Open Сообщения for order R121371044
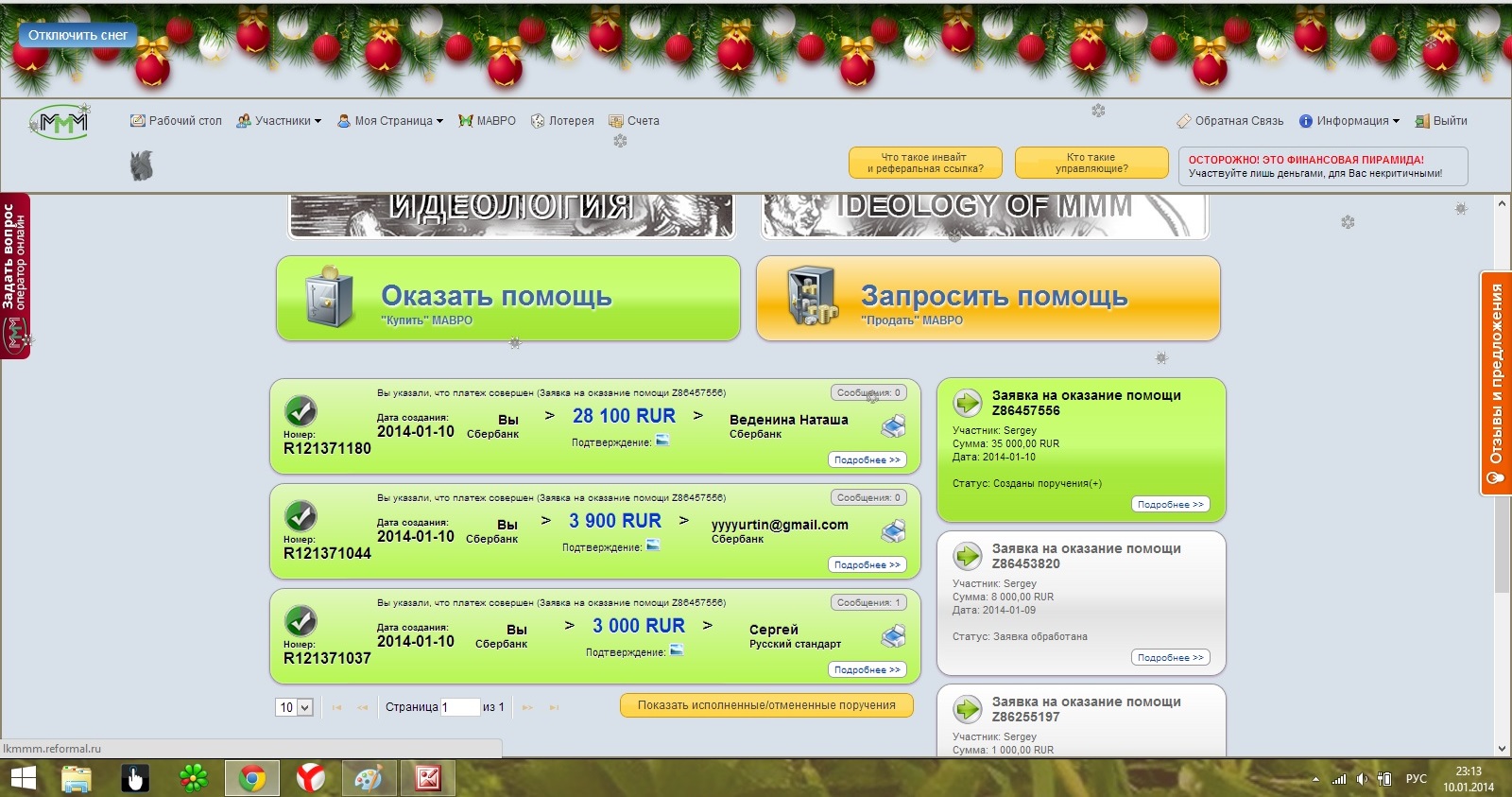 pos(868,497)
